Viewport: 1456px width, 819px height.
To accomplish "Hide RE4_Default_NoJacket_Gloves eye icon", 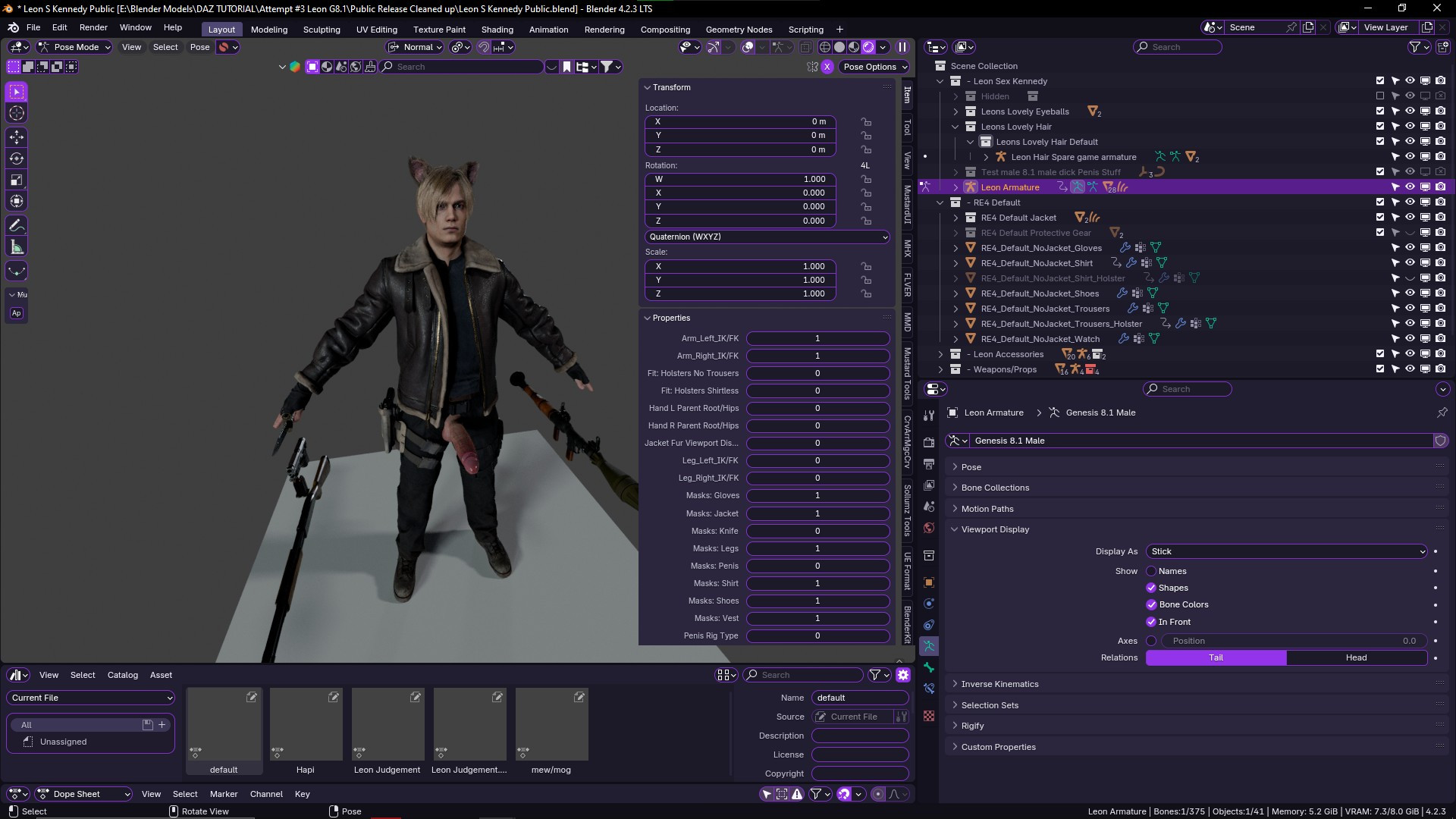I will click(x=1410, y=247).
